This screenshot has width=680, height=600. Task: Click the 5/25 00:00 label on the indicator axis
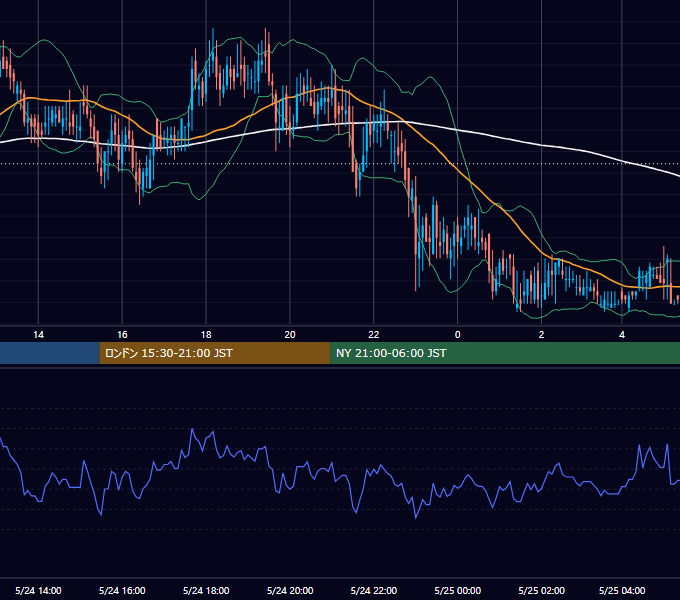(458, 590)
